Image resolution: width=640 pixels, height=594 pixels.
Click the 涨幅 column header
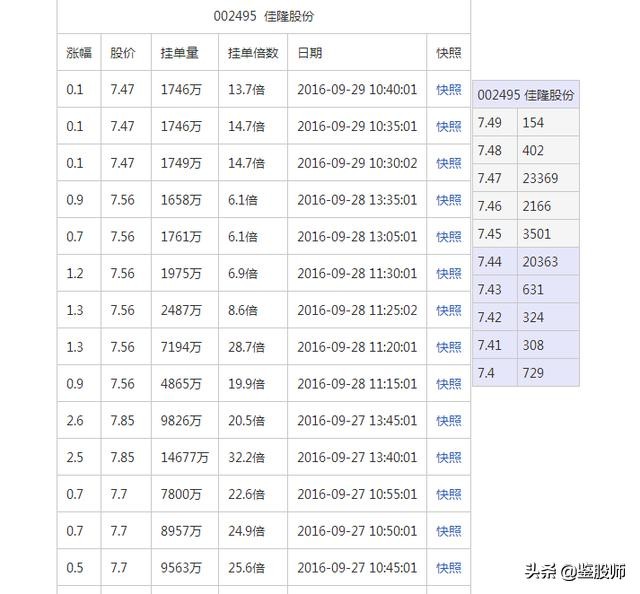[79, 53]
